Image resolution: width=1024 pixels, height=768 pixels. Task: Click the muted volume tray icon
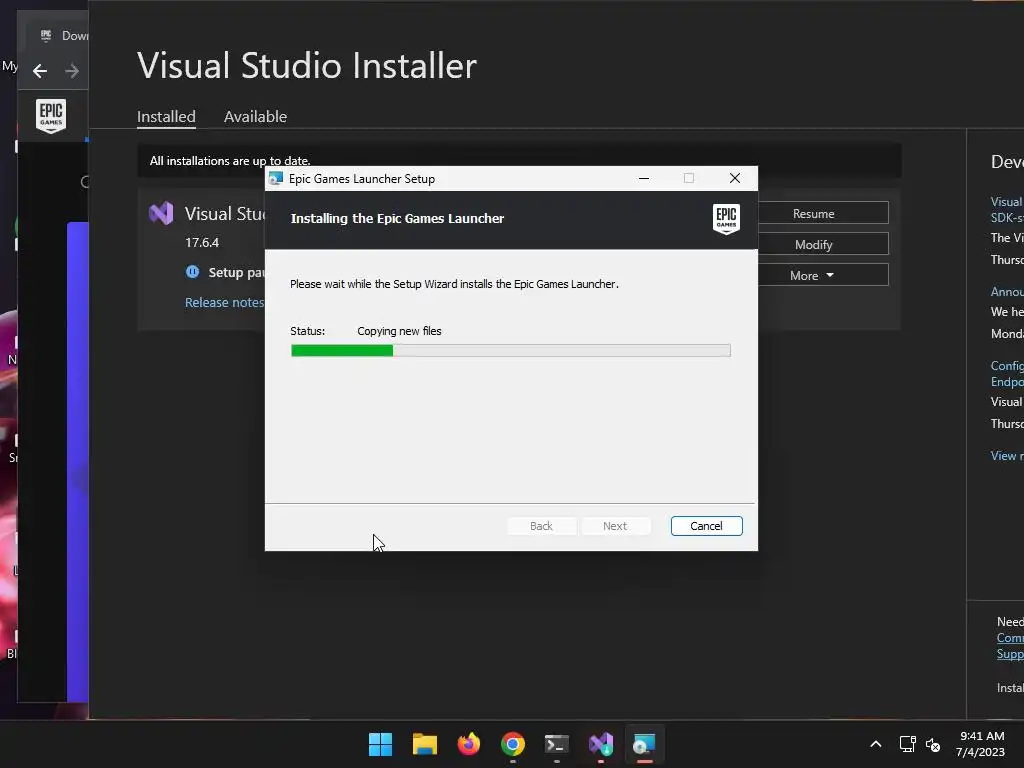[933, 744]
